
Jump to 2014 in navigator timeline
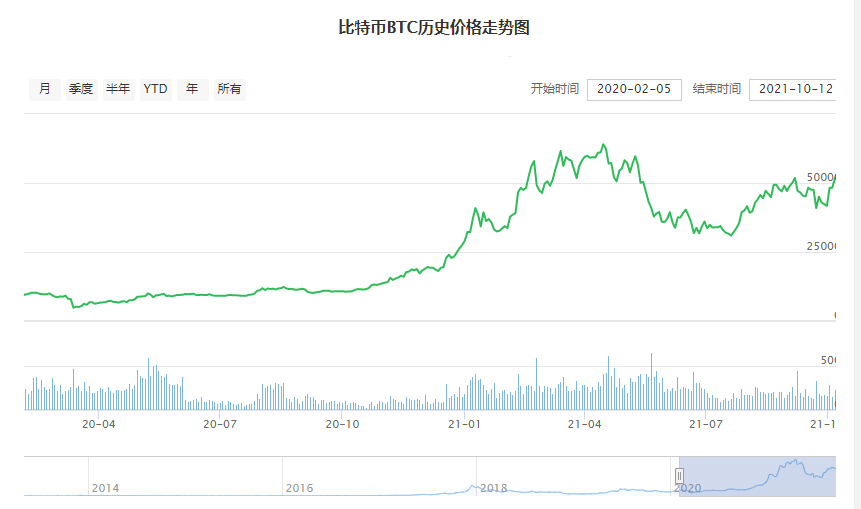click(105, 488)
